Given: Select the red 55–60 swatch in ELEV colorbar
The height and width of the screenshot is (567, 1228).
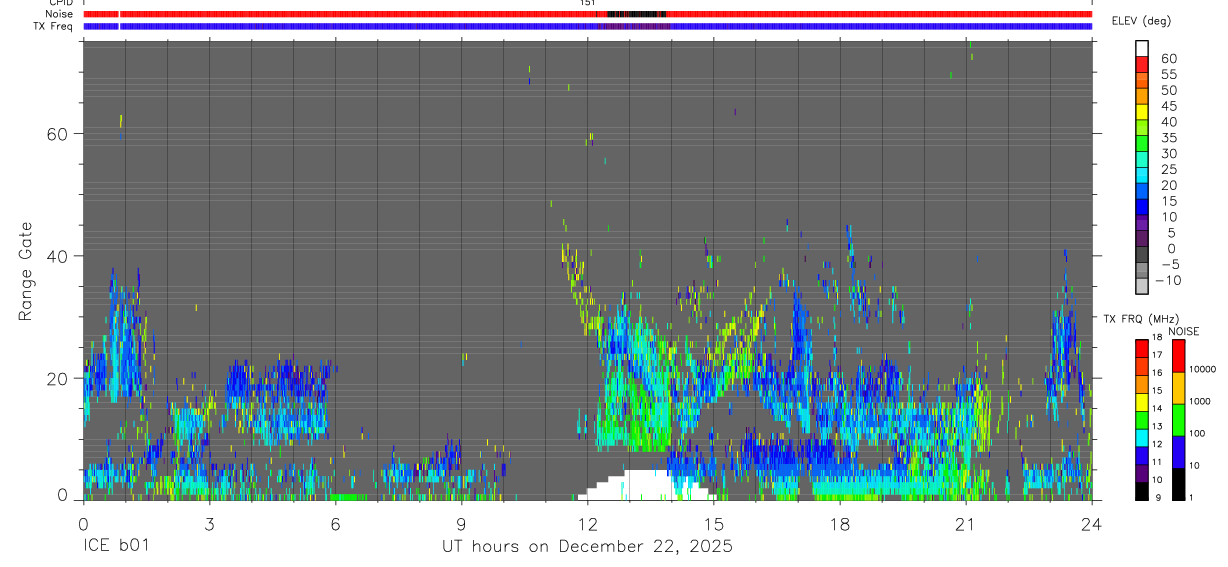Looking at the screenshot, I should [1142, 64].
